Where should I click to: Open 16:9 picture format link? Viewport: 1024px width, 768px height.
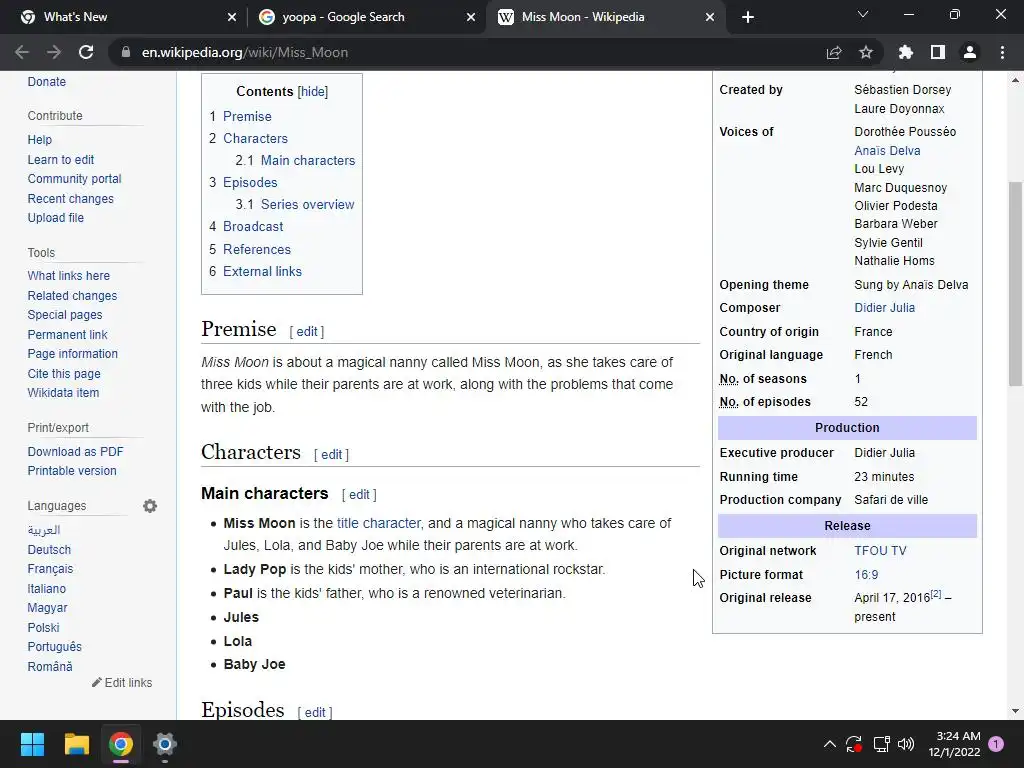[866, 575]
